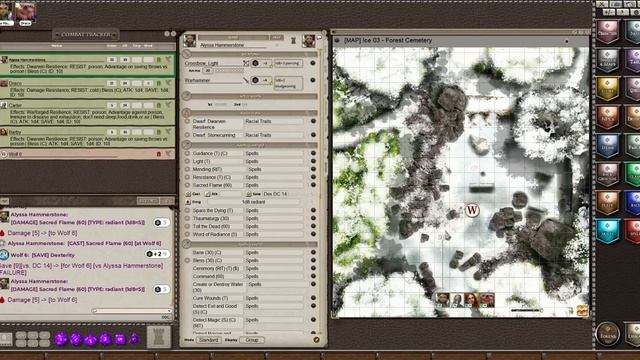640x360 pixels.
Task: Open the Tokens sidebar button
Action: coord(607,334)
